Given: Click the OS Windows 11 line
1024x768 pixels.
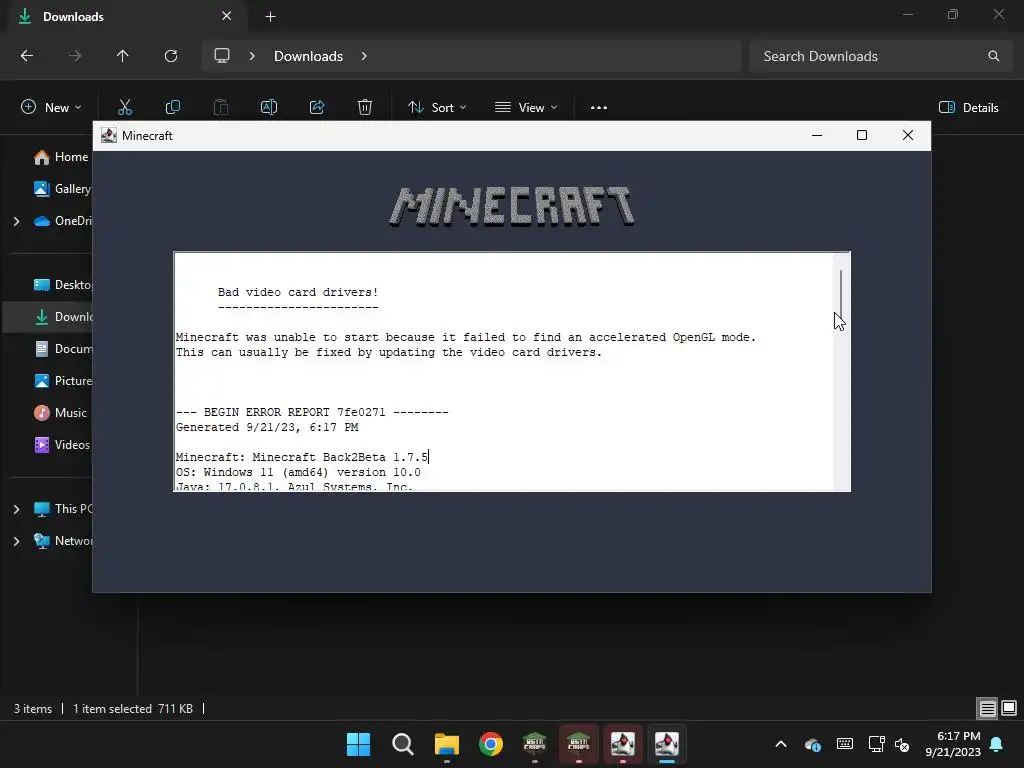Looking at the screenshot, I should click(x=298, y=472).
